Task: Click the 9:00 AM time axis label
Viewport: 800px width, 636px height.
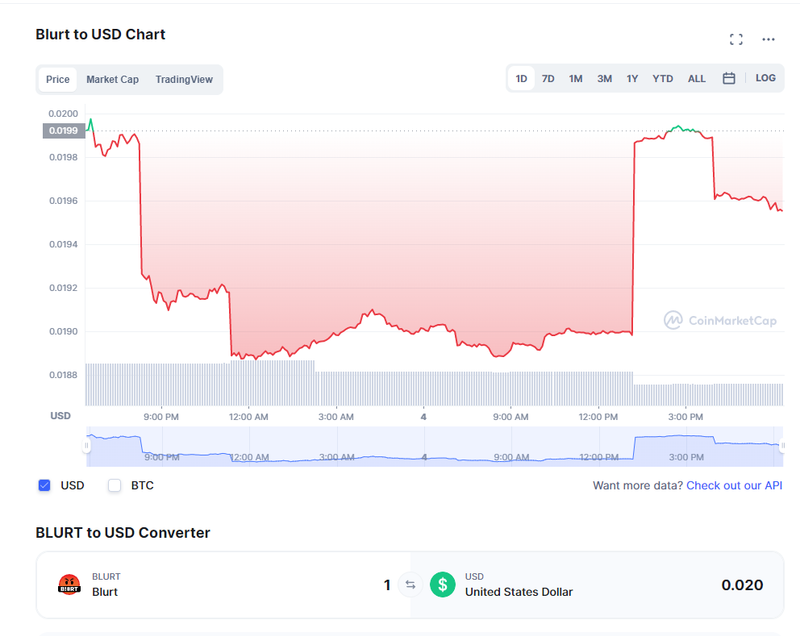Action: [510, 417]
